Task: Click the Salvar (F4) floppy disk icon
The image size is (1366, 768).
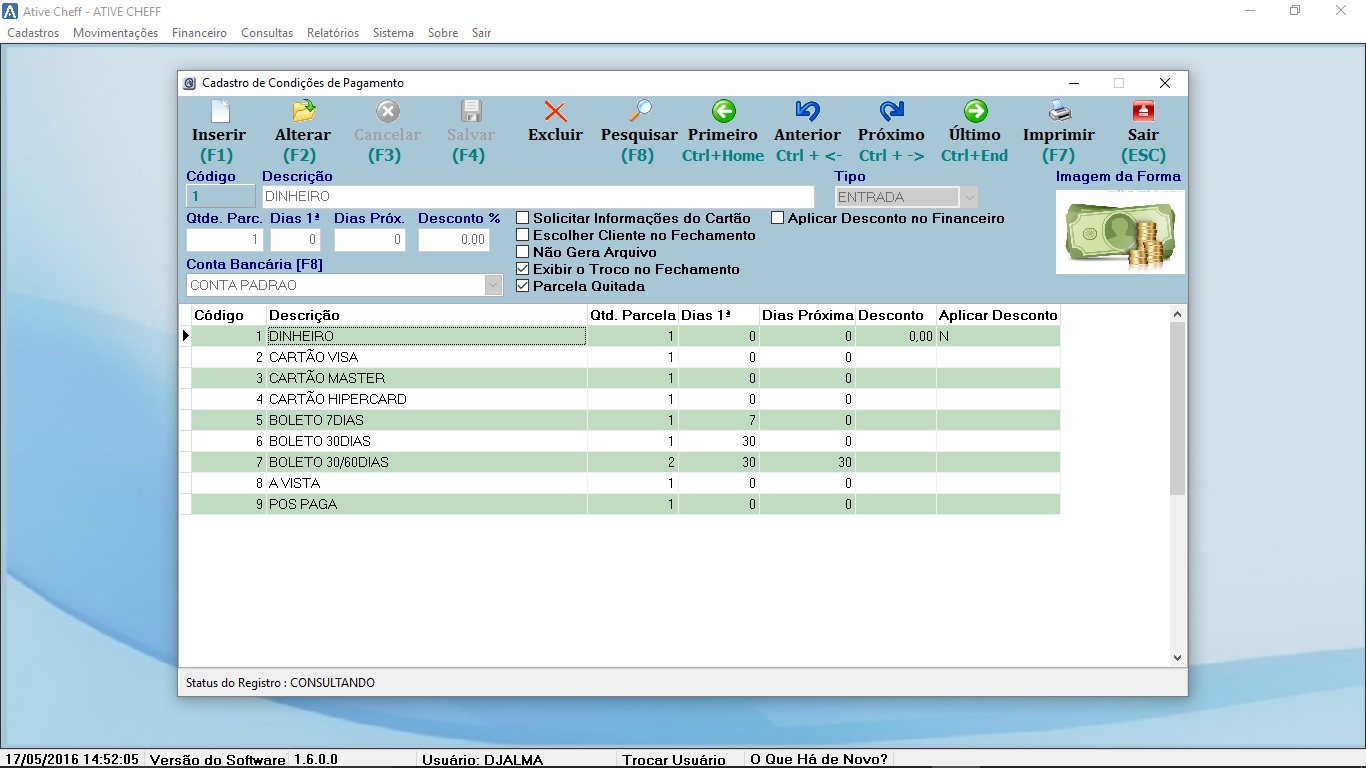Action: pyautogui.click(x=471, y=111)
